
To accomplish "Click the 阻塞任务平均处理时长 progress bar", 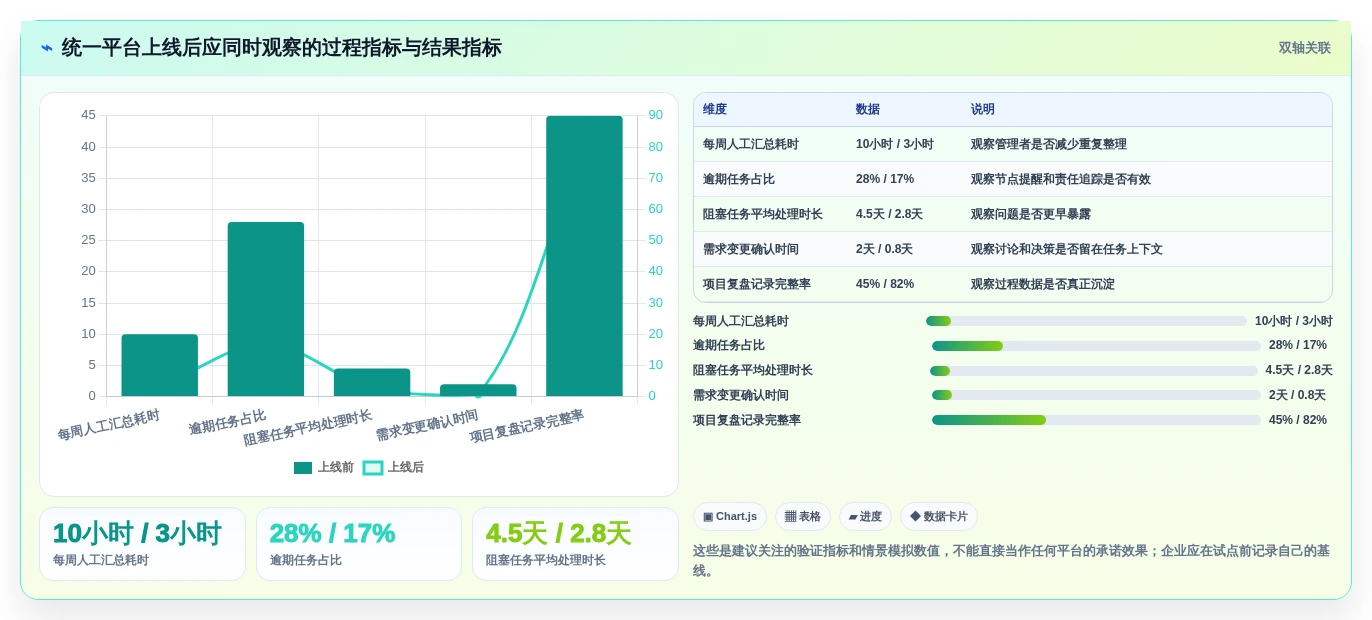I will (1094, 371).
